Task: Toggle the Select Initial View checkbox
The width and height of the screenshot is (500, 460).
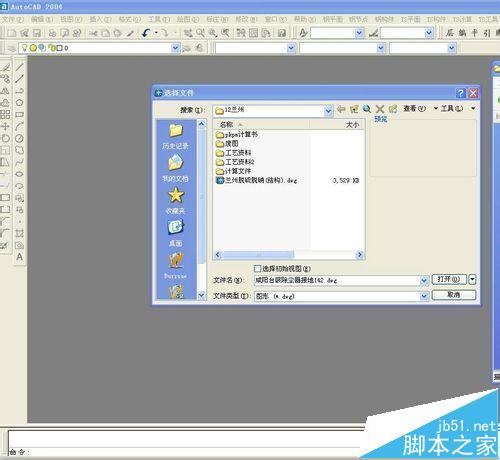Action: [x=257, y=268]
